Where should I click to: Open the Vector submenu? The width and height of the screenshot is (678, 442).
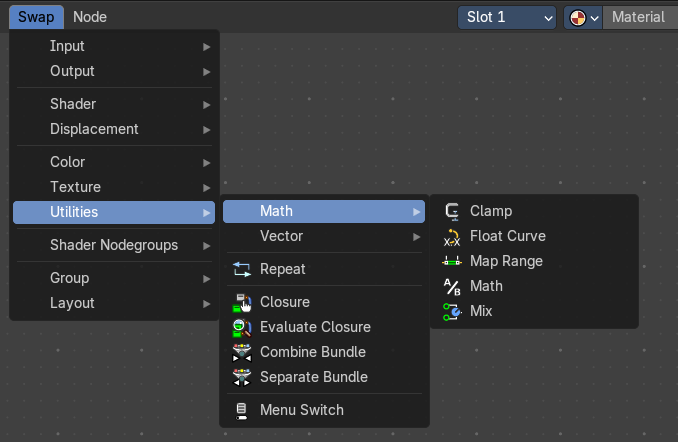tap(324, 236)
